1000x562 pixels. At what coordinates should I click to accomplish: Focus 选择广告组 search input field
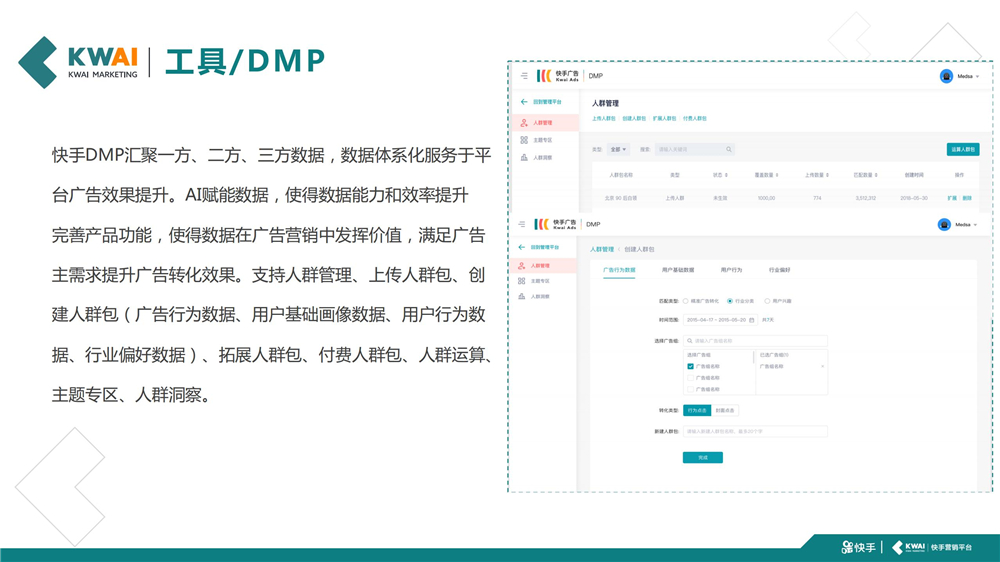pos(755,341)
